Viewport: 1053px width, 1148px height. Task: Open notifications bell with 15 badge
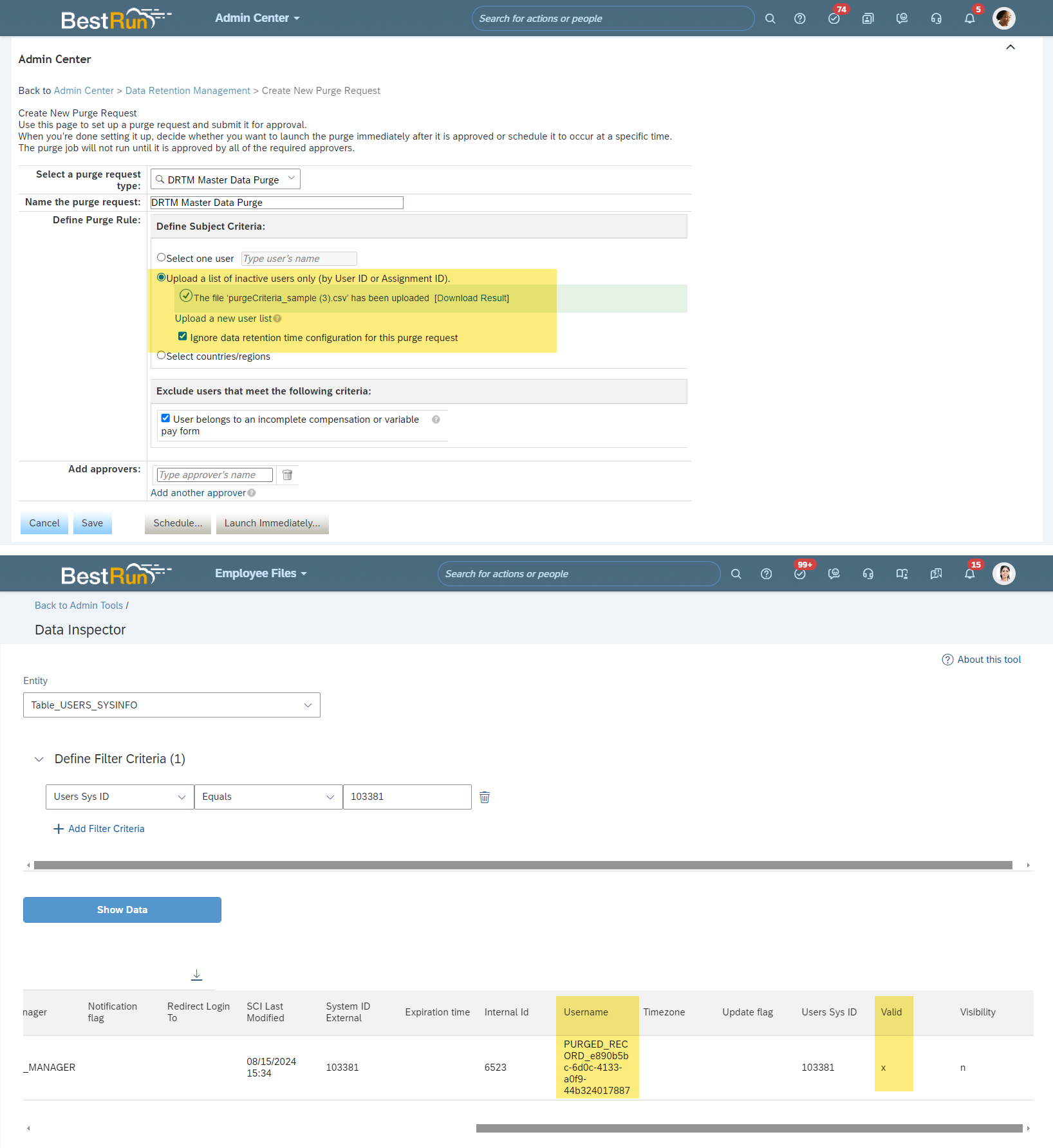[970, 574]
